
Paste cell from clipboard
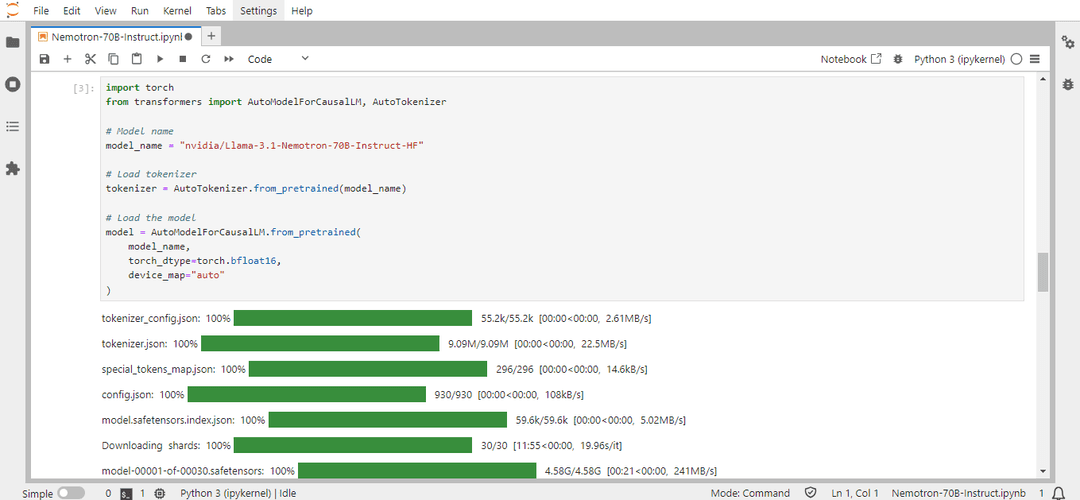(x=136, y=59)
